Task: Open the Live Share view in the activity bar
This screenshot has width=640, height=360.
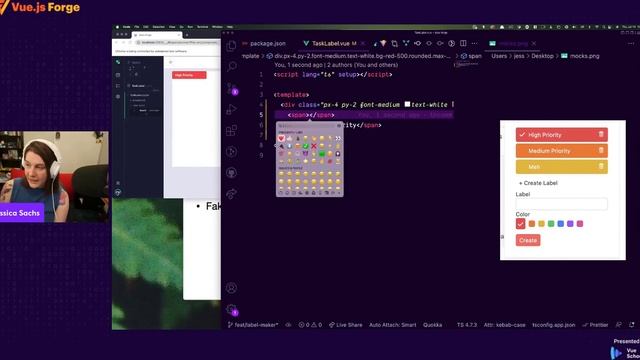Action: (x=231, y=194)
